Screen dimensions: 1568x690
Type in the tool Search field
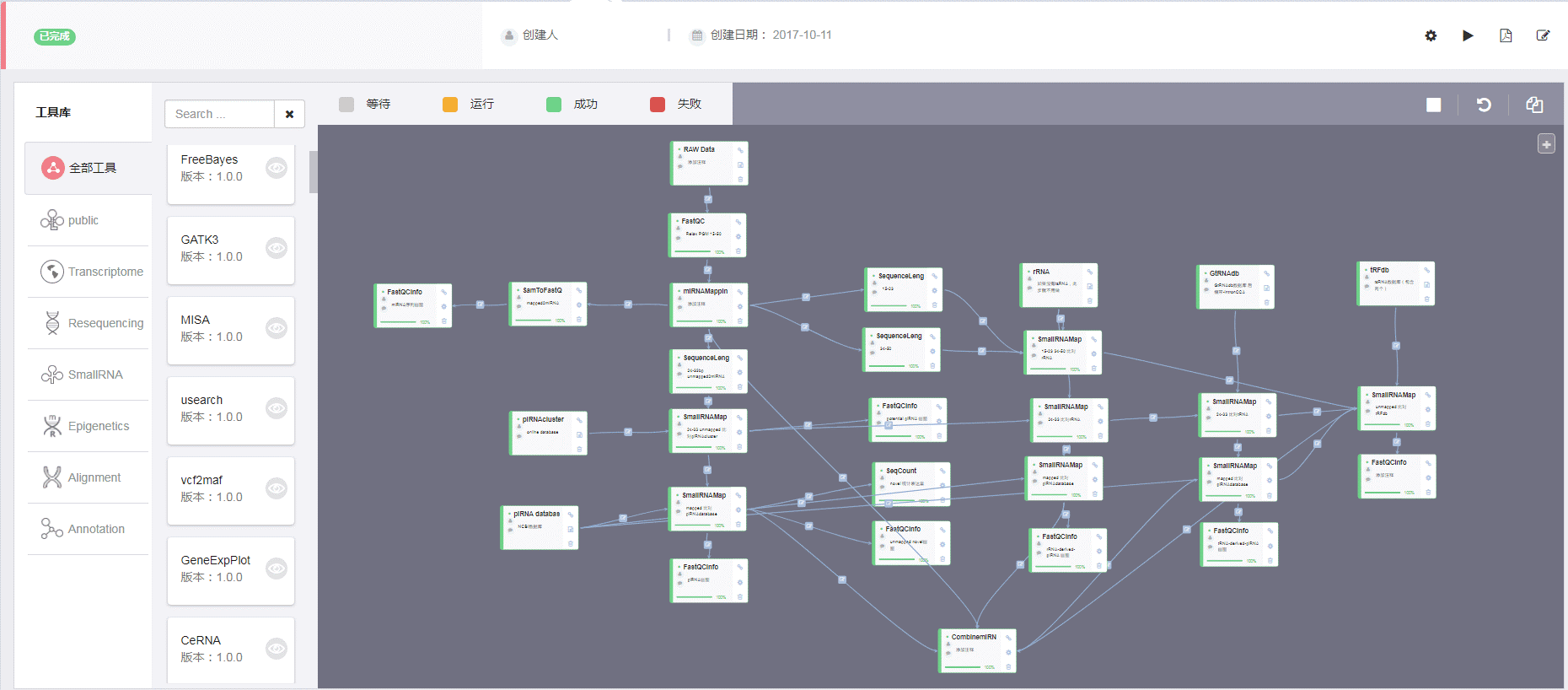219,114
